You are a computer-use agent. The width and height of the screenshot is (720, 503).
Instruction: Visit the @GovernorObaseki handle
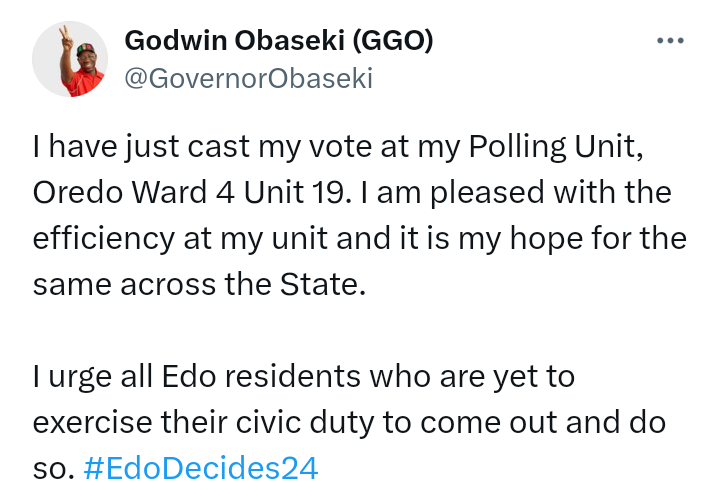click(x=247, y=79)
